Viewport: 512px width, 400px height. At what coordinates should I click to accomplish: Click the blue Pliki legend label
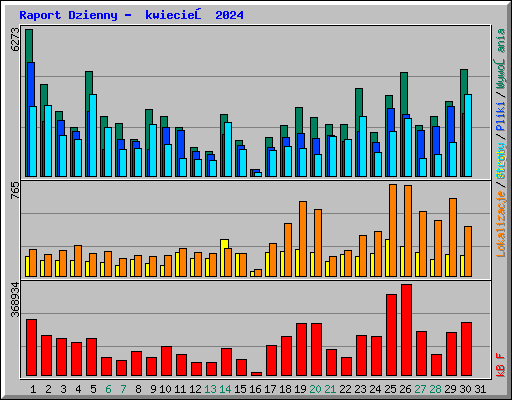[x=501, y=117]
